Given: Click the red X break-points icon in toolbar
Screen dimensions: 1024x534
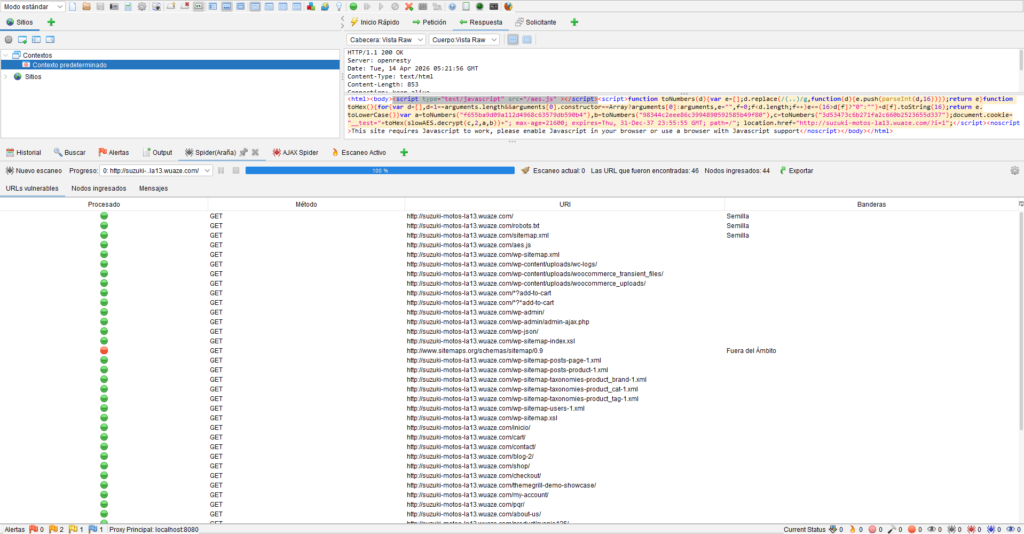Looking at the screenshot, I should coord(409,7).
